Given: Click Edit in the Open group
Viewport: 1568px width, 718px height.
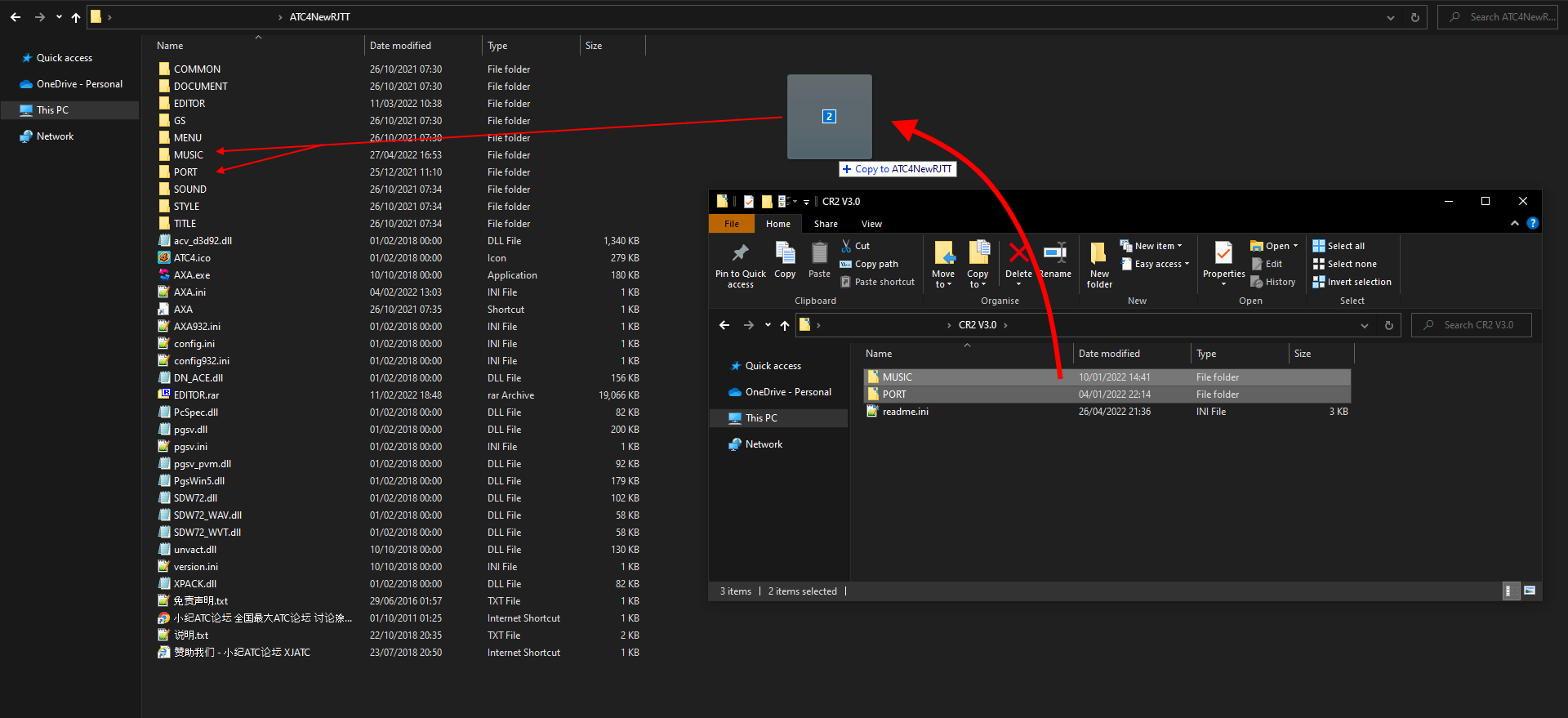Looking at the screenshot, I should tap(1267, 264).
